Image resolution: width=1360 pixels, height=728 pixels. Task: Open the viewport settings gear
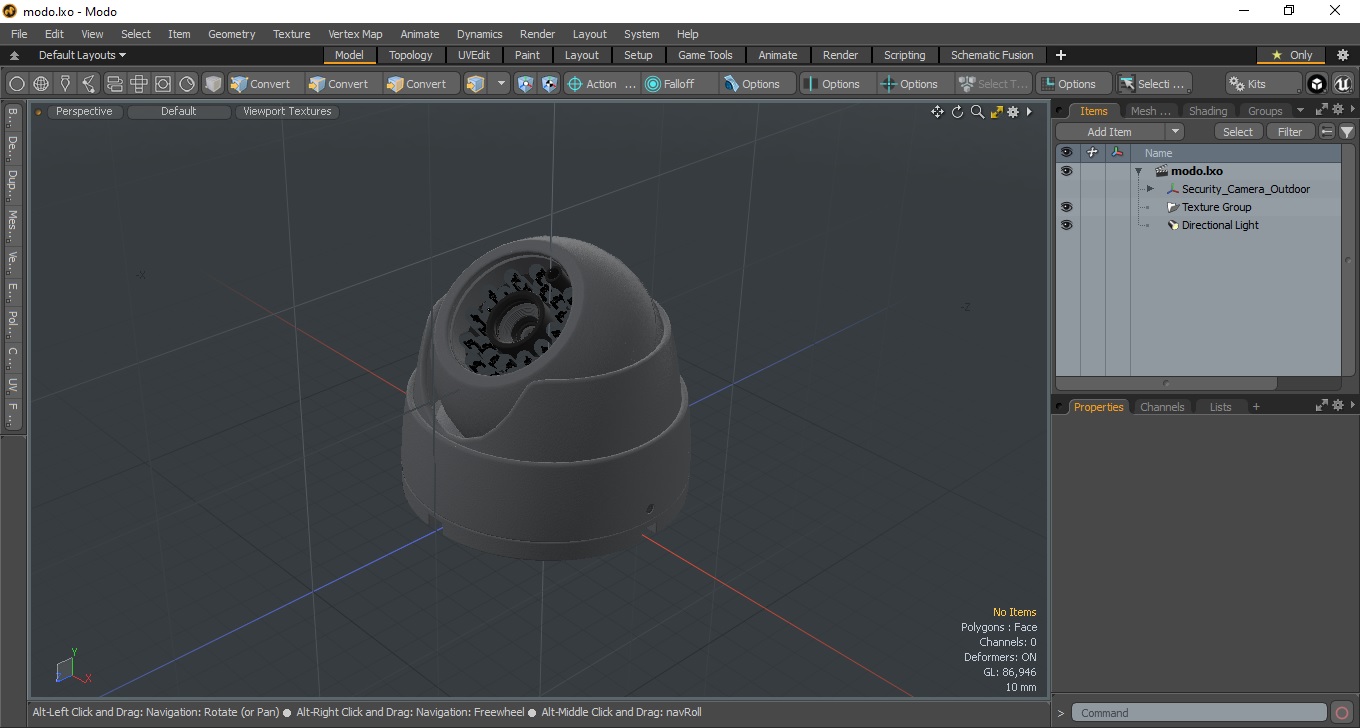[x=1013, y=112]
